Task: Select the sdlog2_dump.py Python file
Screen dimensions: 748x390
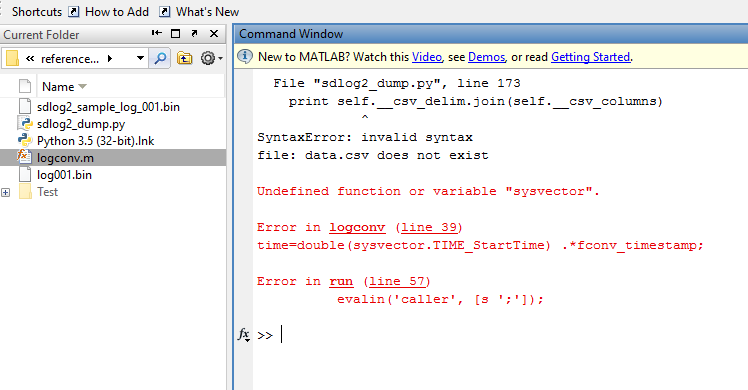Action: 81,124
